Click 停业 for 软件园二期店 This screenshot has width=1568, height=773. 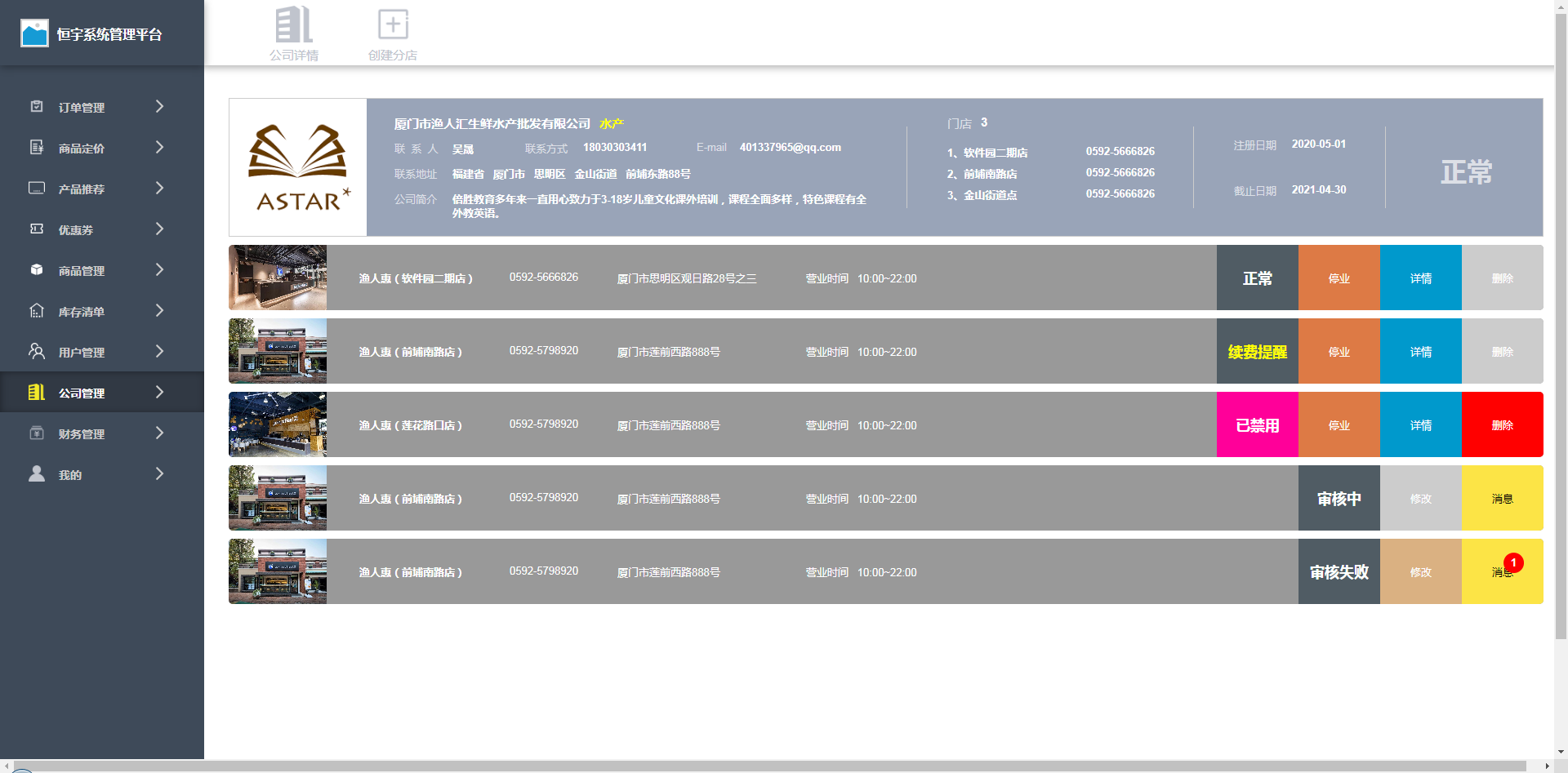1339,278
